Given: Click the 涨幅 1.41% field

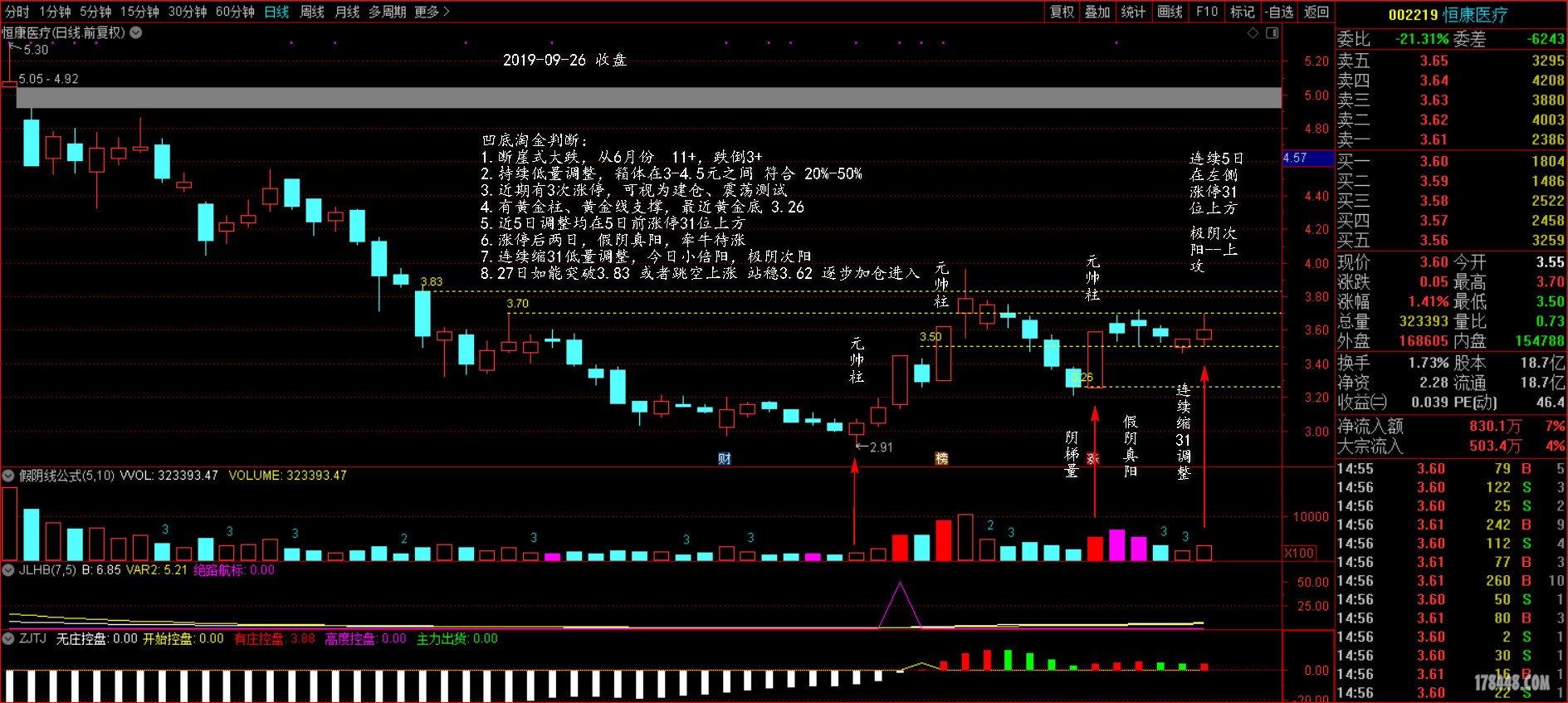Looking at the screenshot, I should coord(1393,301).
